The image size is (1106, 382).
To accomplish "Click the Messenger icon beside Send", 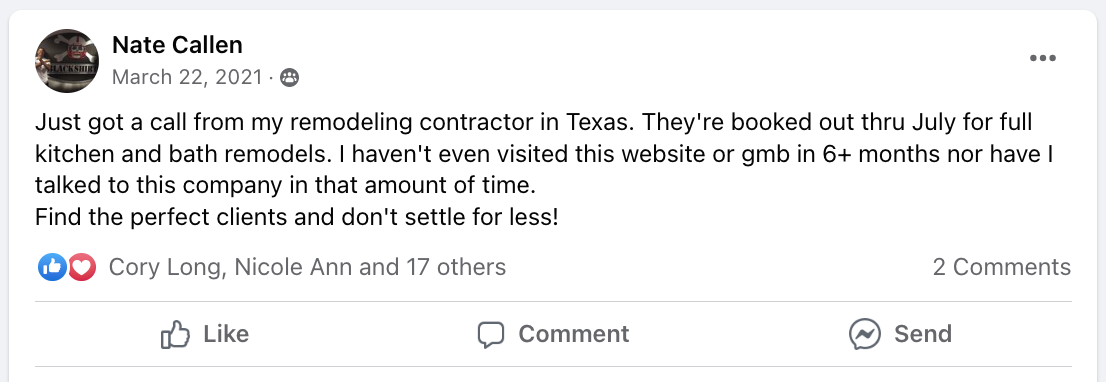I will pos(865,334).
